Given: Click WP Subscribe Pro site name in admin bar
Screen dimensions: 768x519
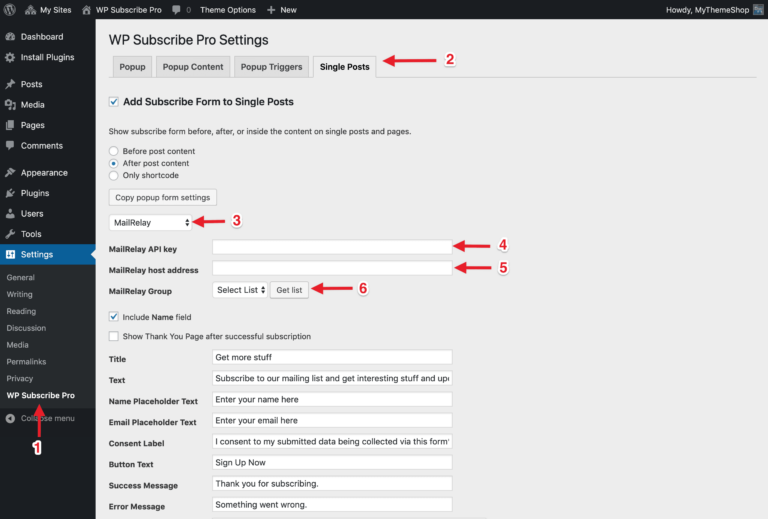Looking at the screenshot, I should [129, 10].
